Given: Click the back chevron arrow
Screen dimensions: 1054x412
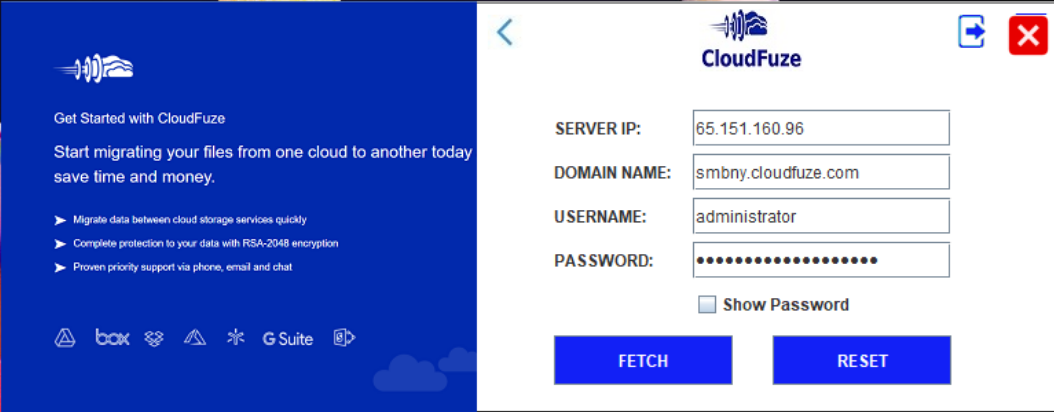Looking at the screenshot, I should click(505, 32).
